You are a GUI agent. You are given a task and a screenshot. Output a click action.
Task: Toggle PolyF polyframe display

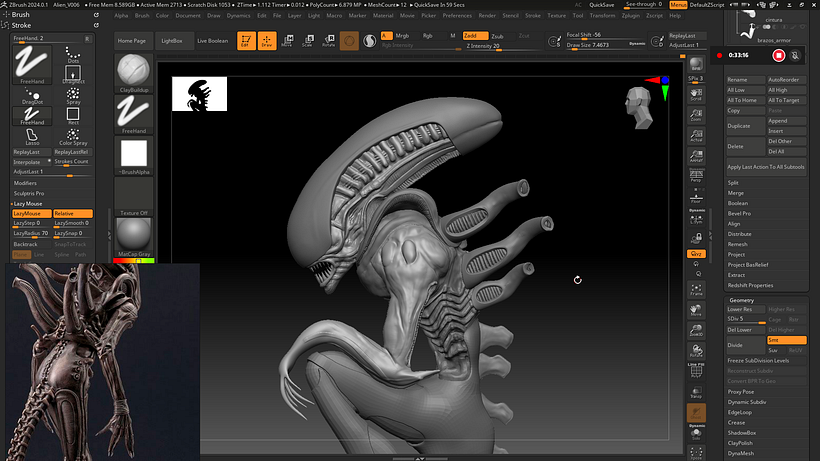click(x=696, y=371)
